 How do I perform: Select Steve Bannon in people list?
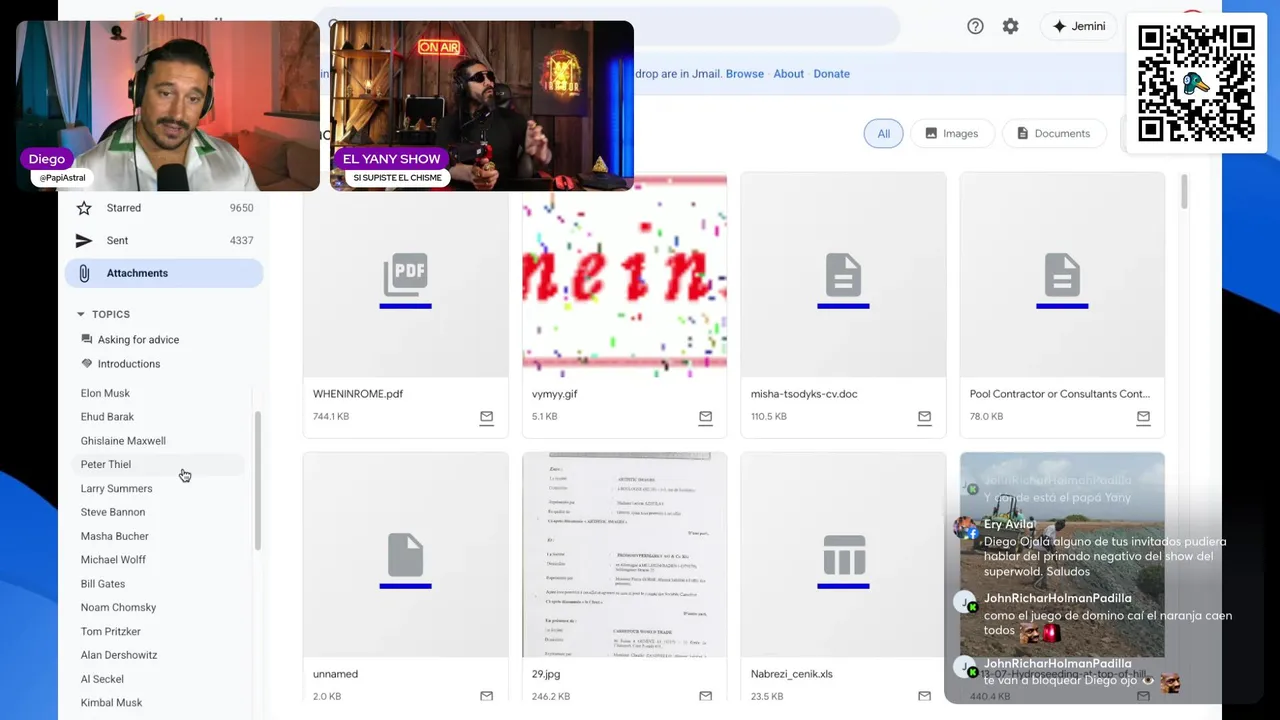[x=113, y=512]
